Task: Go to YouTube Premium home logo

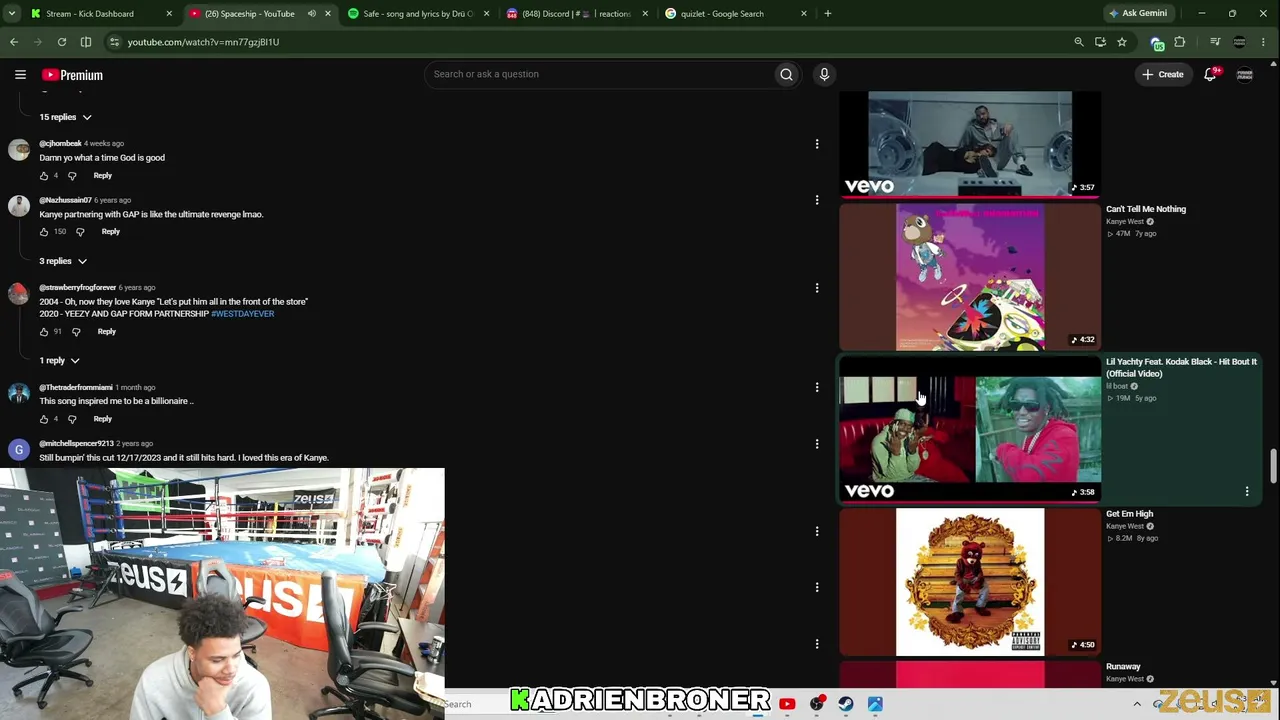Action: coord(72,75)
